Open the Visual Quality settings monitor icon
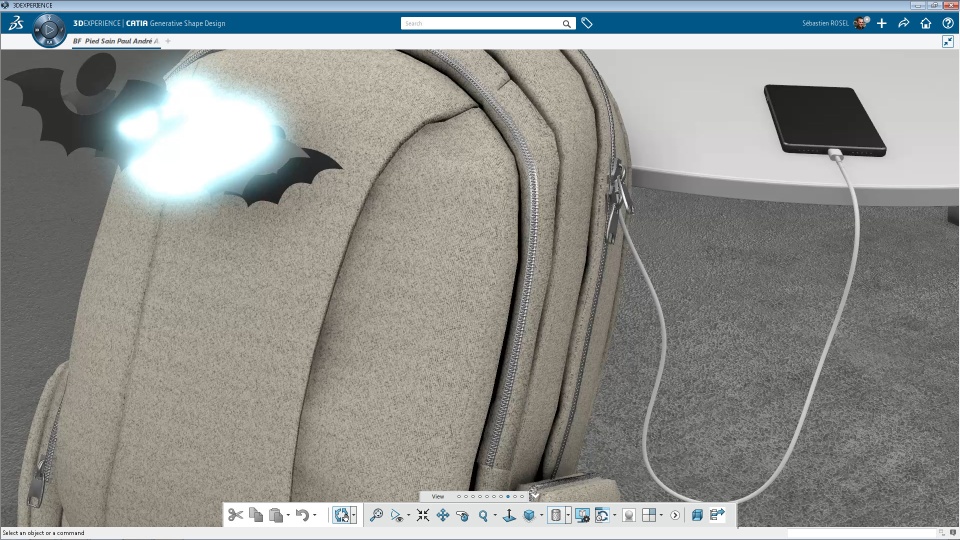The height and width of the screenshot is (540, 960). click(x=582, y=515)
